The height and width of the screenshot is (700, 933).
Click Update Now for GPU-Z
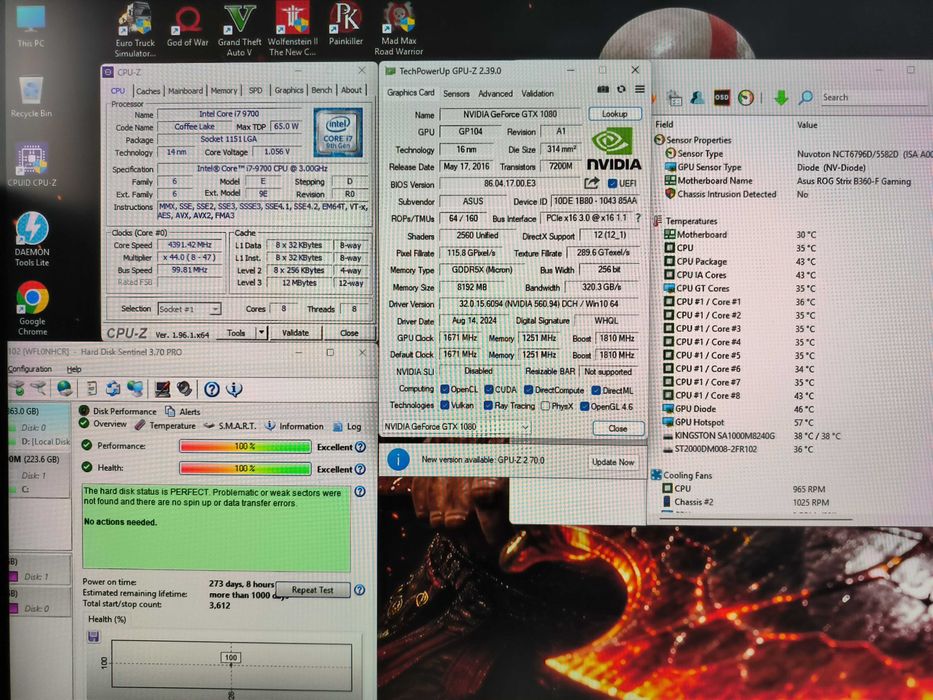tap(612, 462)
